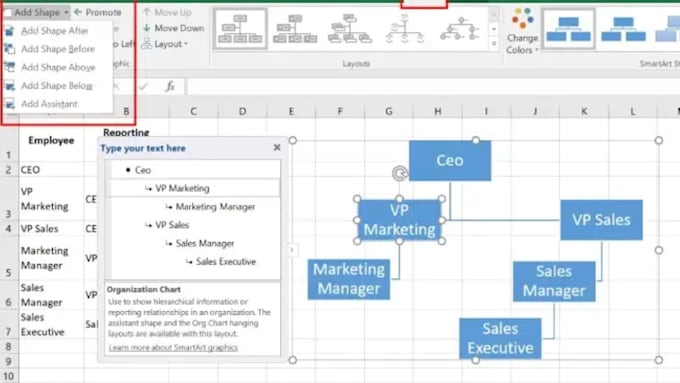Screen dimensions: 680x383
Task: Click Move Up in the ribbon
Action: click(x=167, y=12)
